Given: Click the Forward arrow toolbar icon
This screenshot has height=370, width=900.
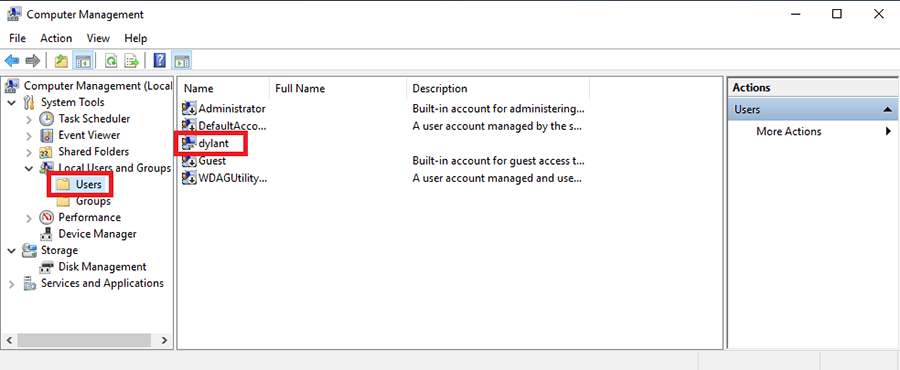Looking at the screenshot, I should [33, 61].
